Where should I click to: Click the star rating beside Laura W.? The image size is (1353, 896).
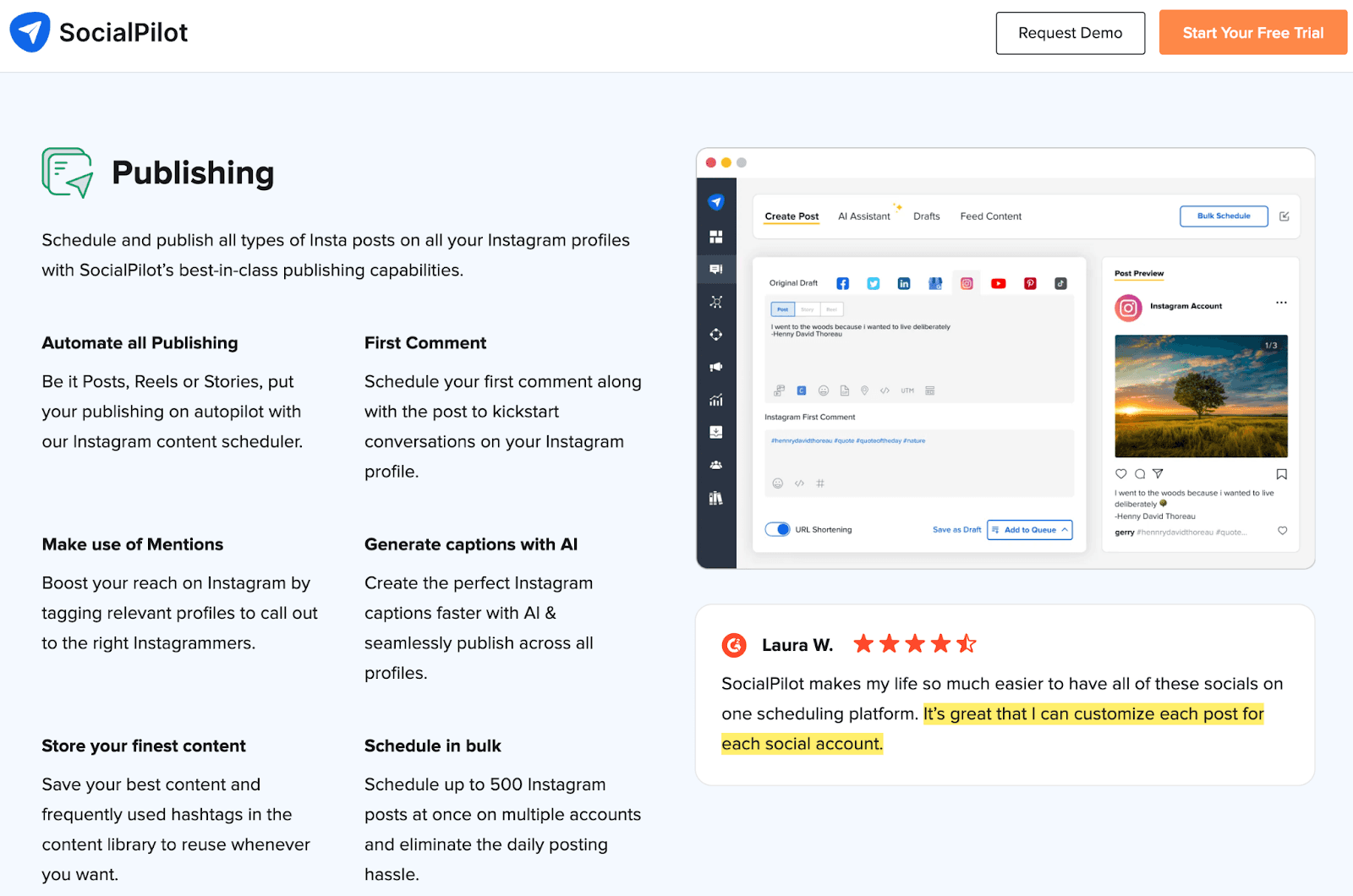tap(915, 644)
